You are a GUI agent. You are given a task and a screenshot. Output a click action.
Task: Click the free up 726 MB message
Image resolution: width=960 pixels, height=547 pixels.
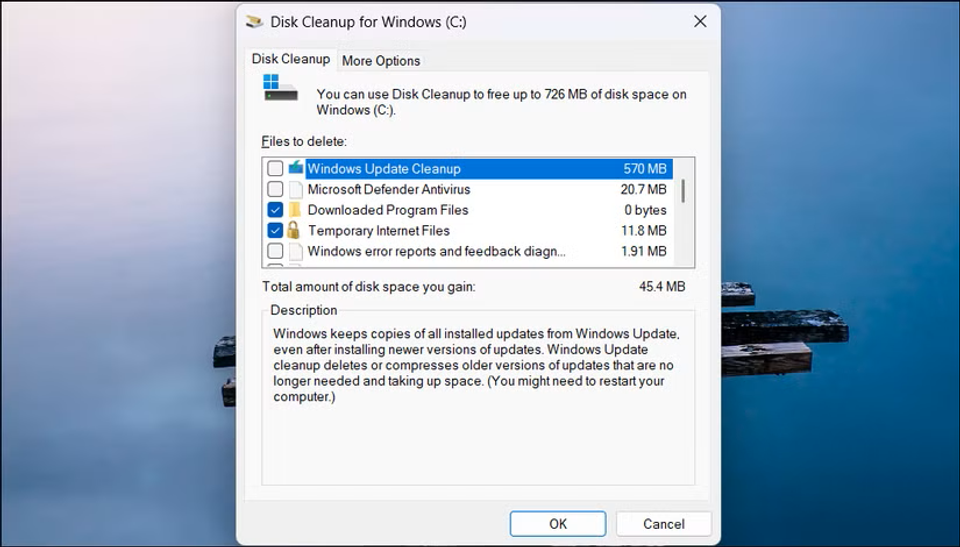click(501, 102)
